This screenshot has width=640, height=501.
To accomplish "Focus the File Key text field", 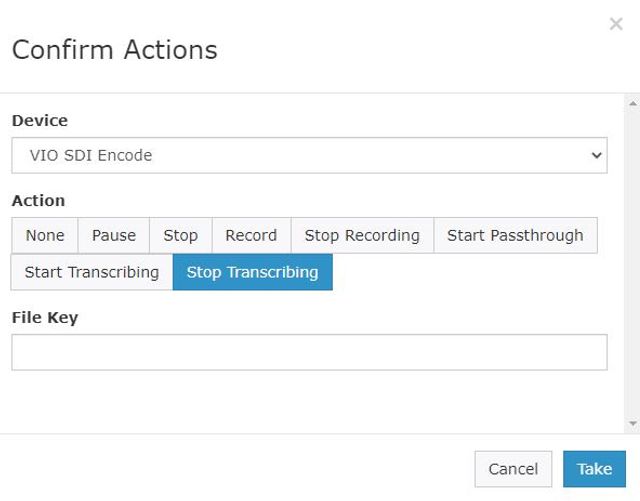I will pos(309,352).
